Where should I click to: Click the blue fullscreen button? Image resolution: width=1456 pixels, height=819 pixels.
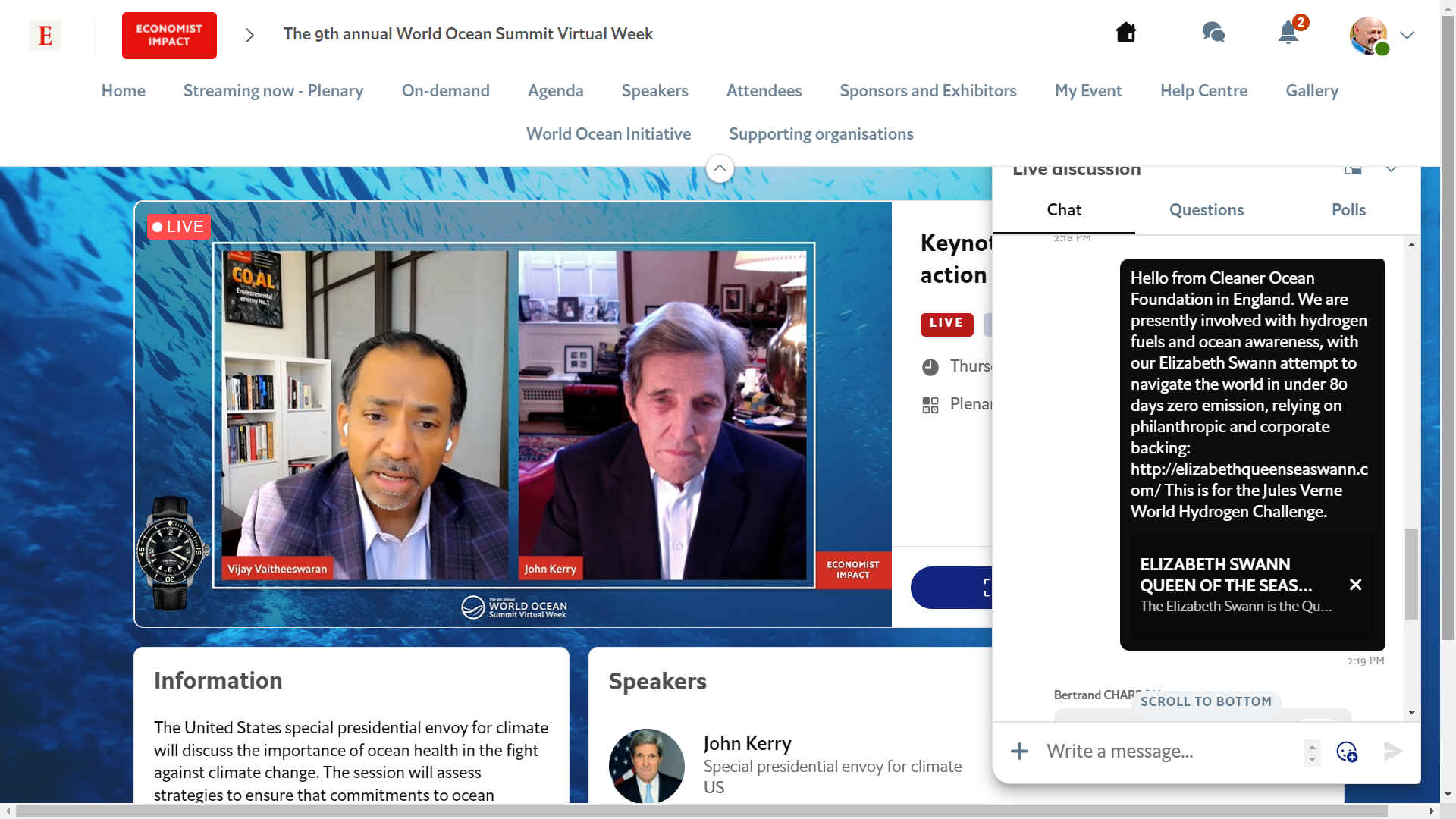[x=952, y=588]
